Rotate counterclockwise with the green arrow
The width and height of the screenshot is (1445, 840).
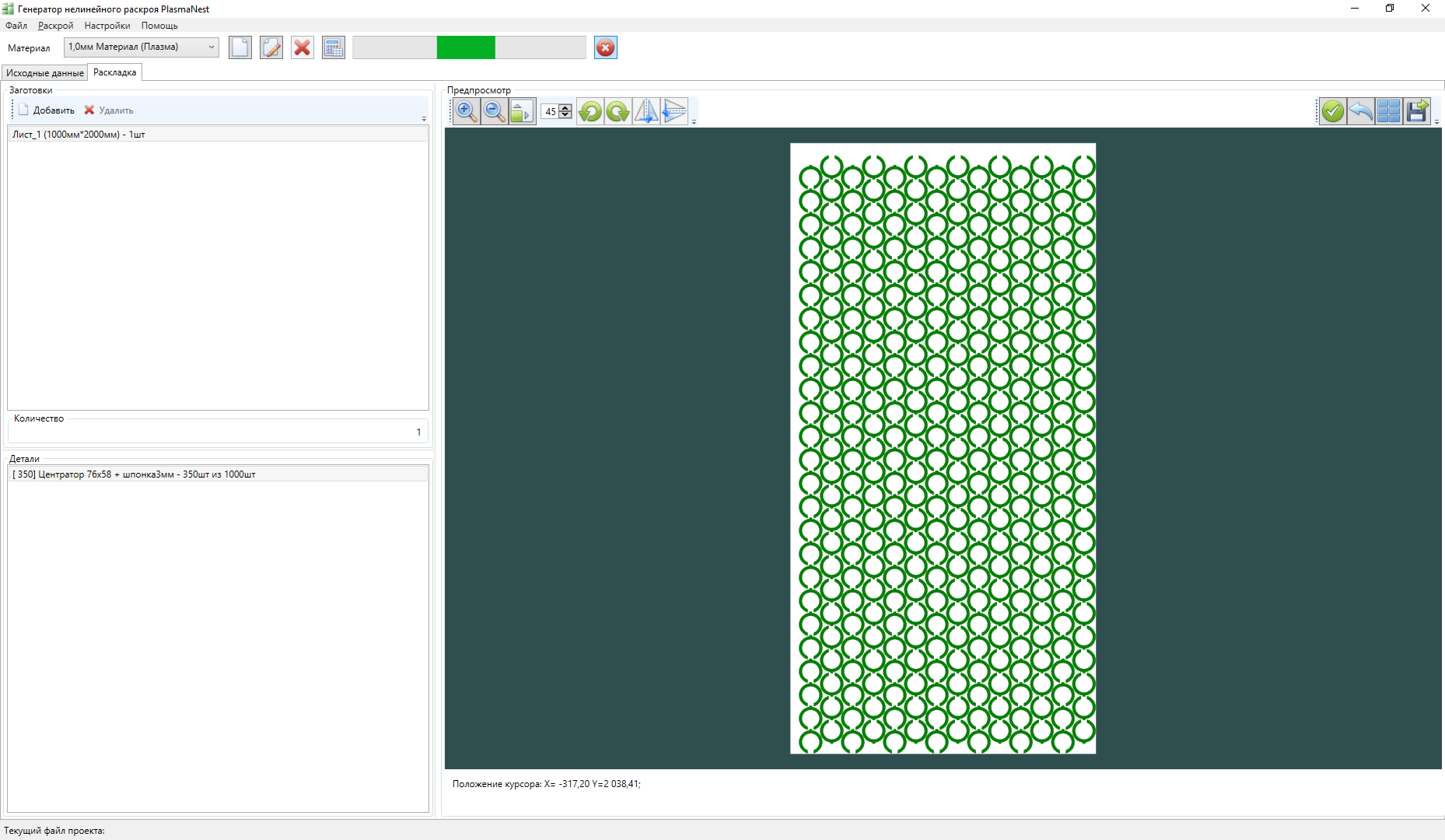pyautogui.click(x=590, y=111)
